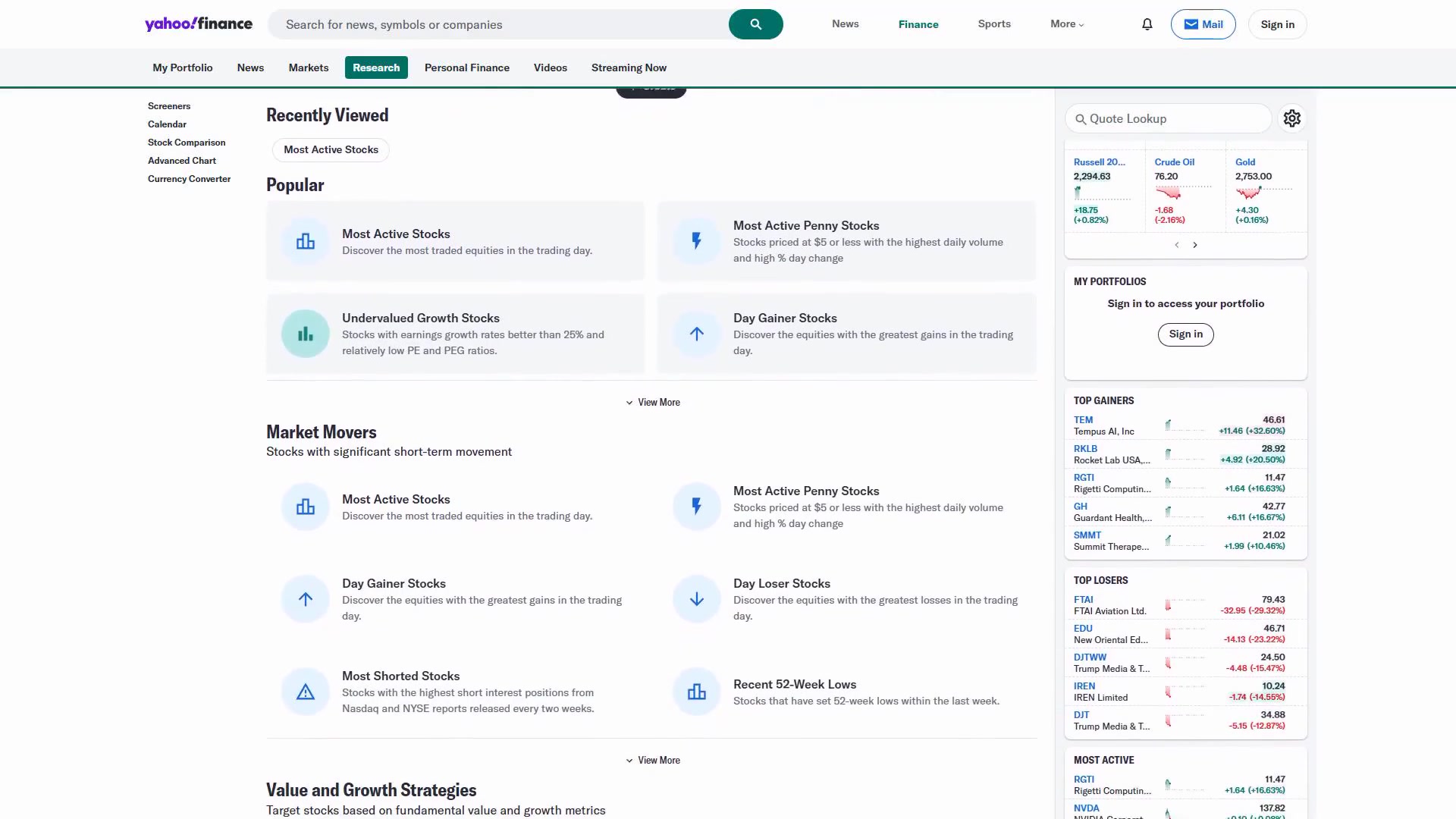
Task: Open the EDU ticker in Top Losers
Action: pyautogui.click(x=1083, y=629)
